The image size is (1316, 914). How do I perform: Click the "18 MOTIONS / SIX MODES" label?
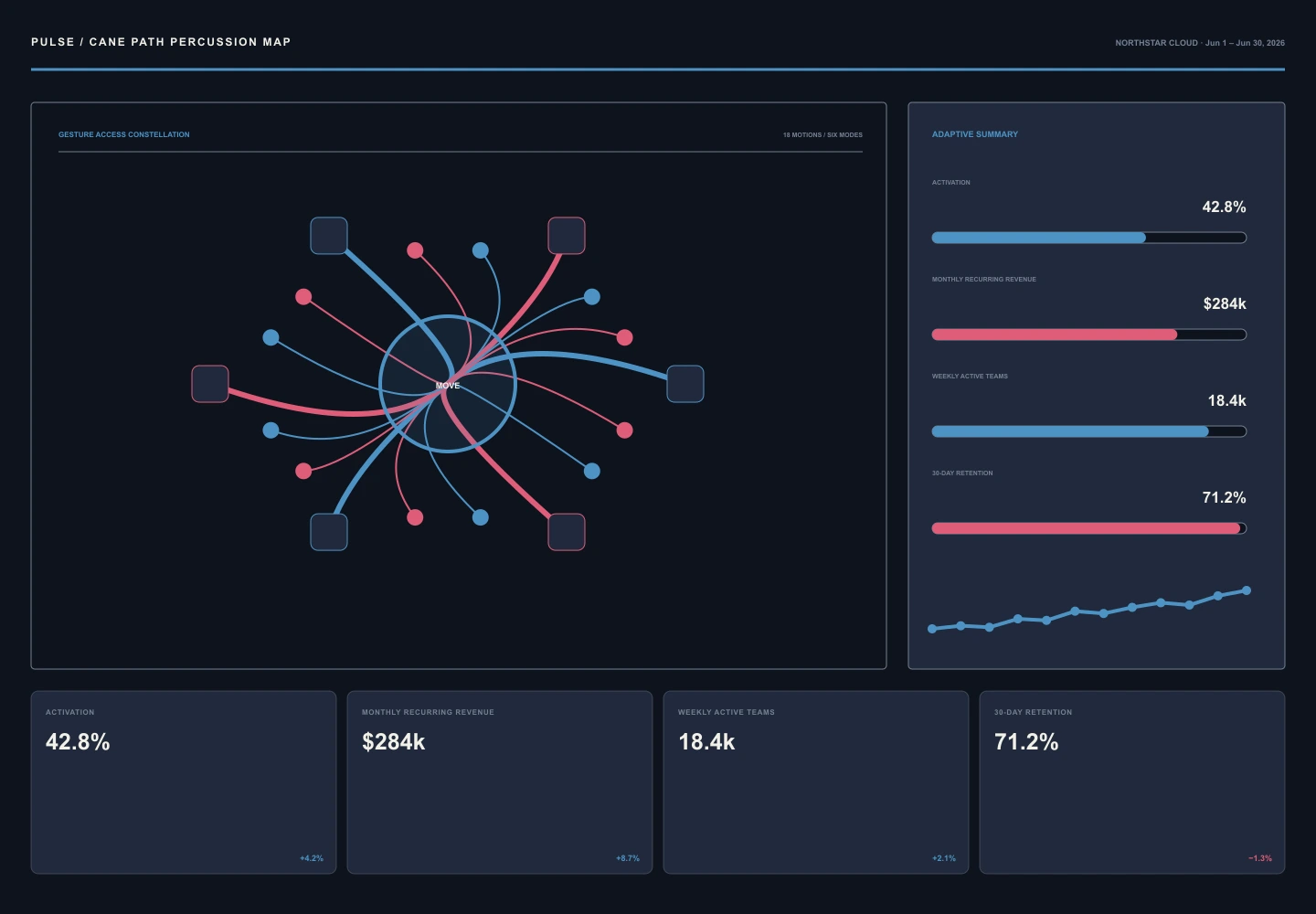click(x=822, y=135)
